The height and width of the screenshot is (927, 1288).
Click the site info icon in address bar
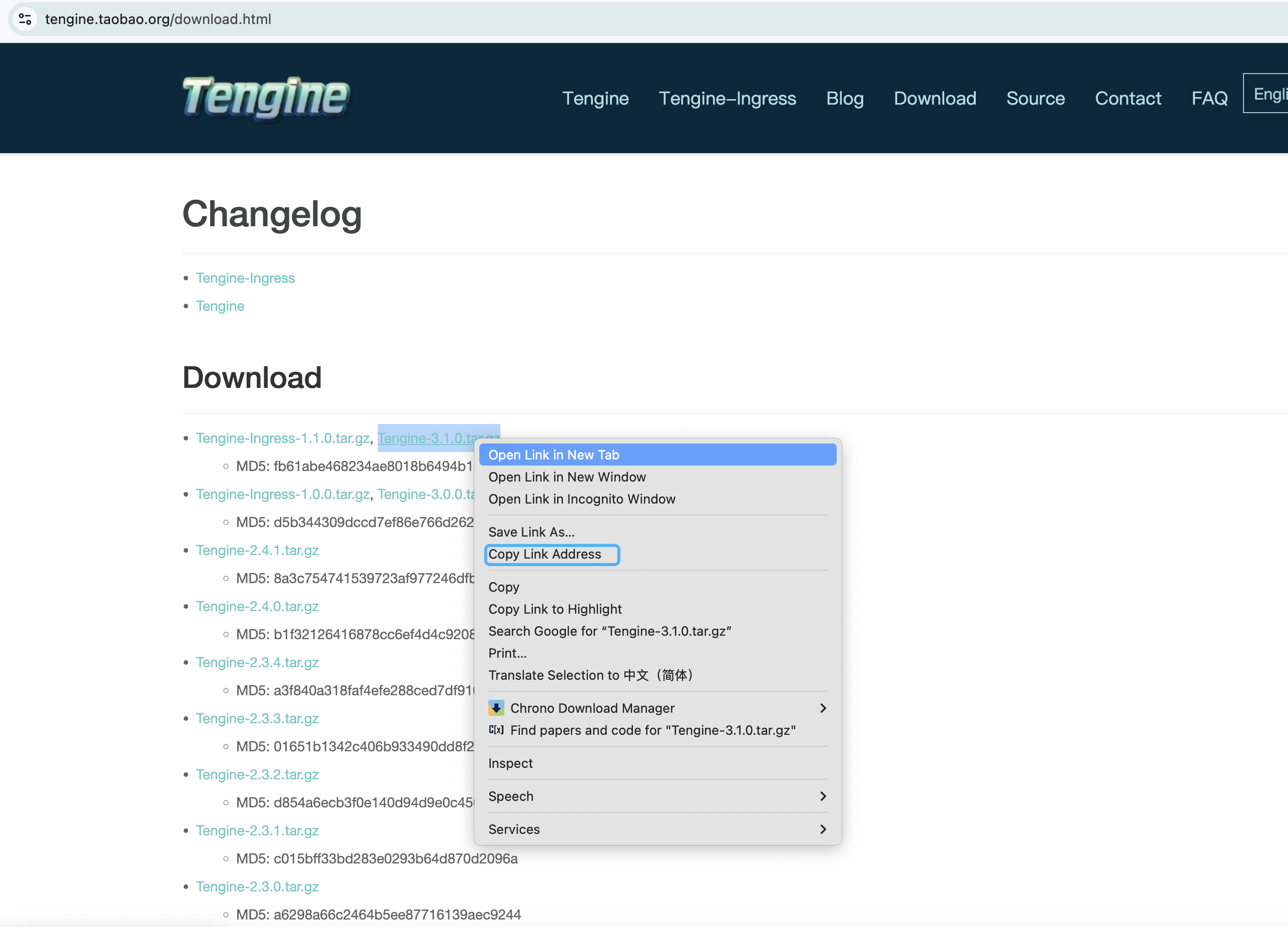point(25,19)
